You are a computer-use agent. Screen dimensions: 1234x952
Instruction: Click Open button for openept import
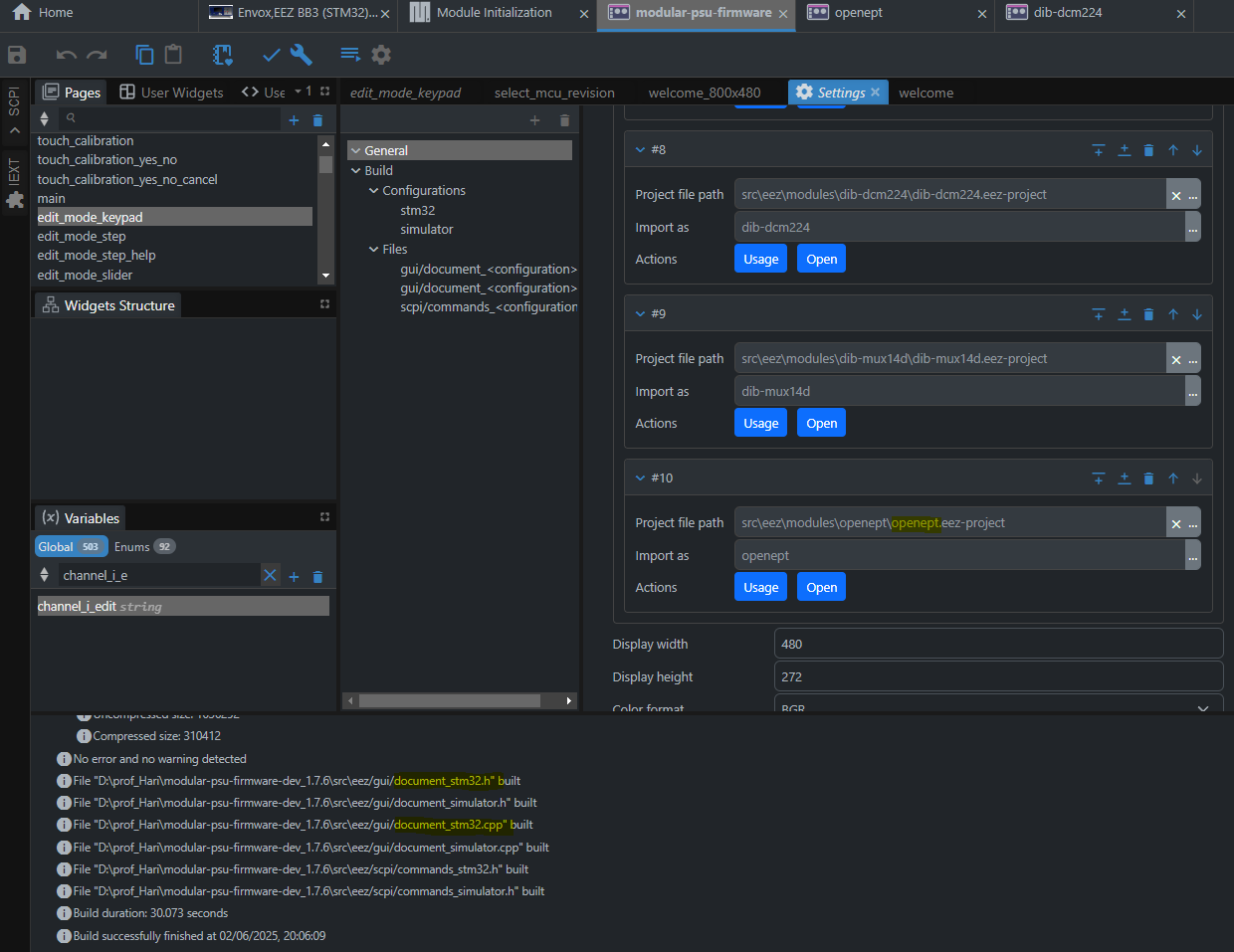821,587
